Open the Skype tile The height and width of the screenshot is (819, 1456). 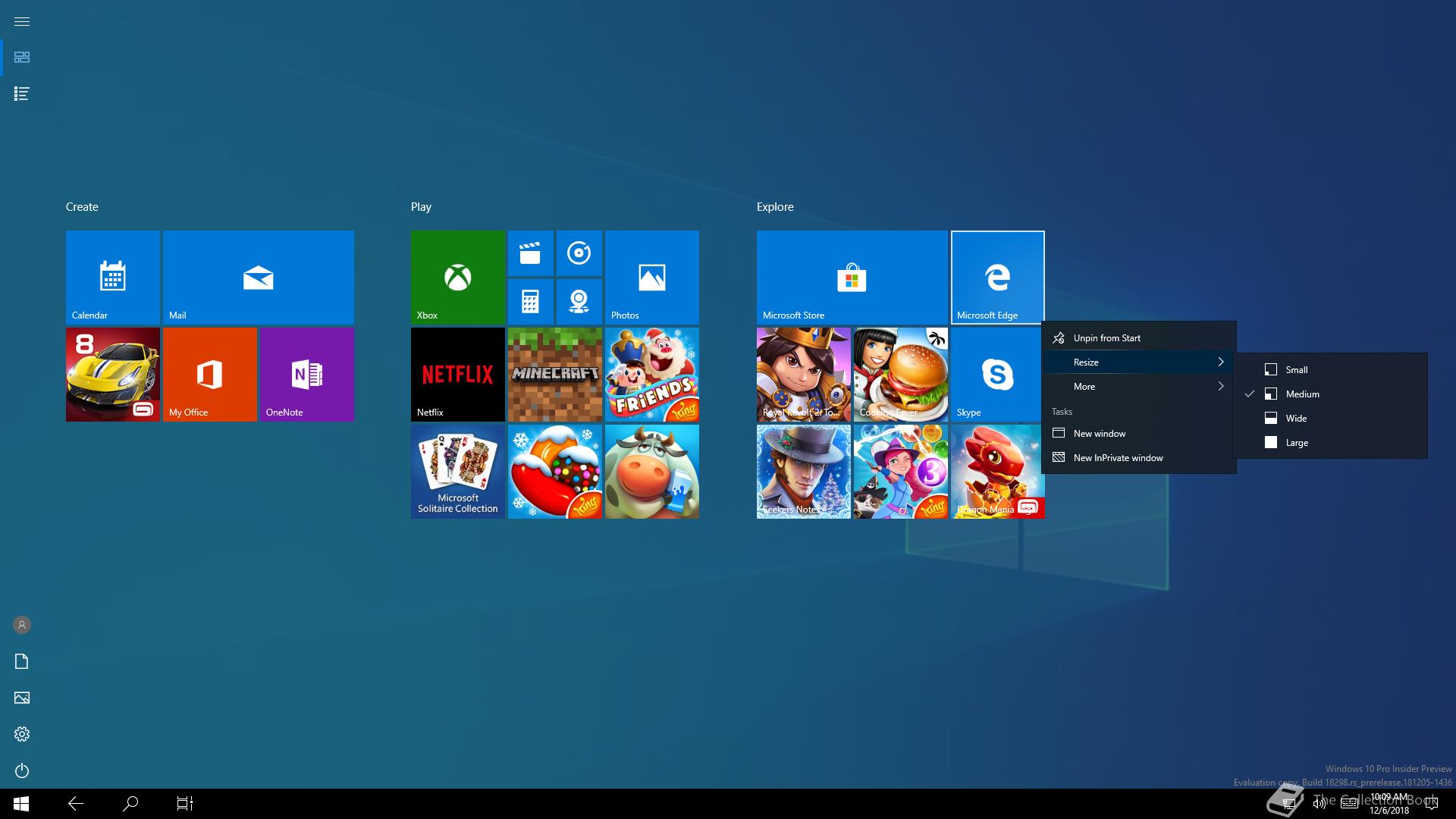[x=997, y=375]
